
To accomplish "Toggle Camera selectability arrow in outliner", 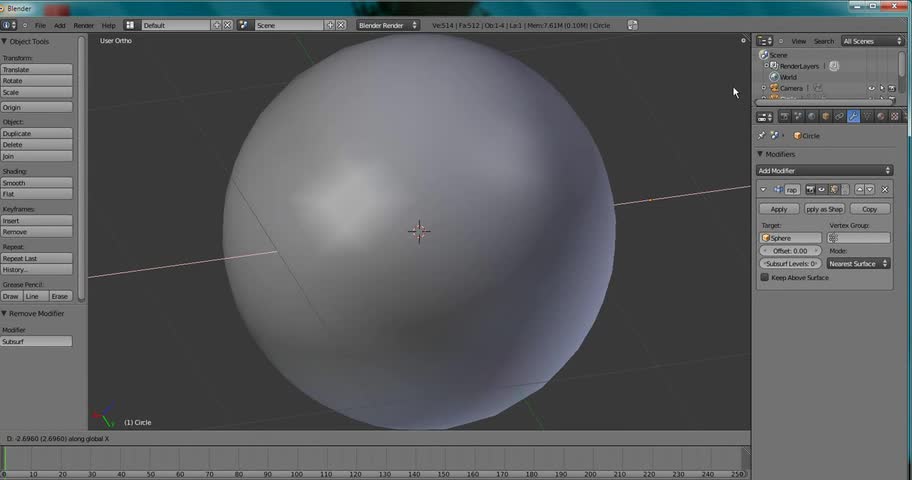I will (882, 88).
